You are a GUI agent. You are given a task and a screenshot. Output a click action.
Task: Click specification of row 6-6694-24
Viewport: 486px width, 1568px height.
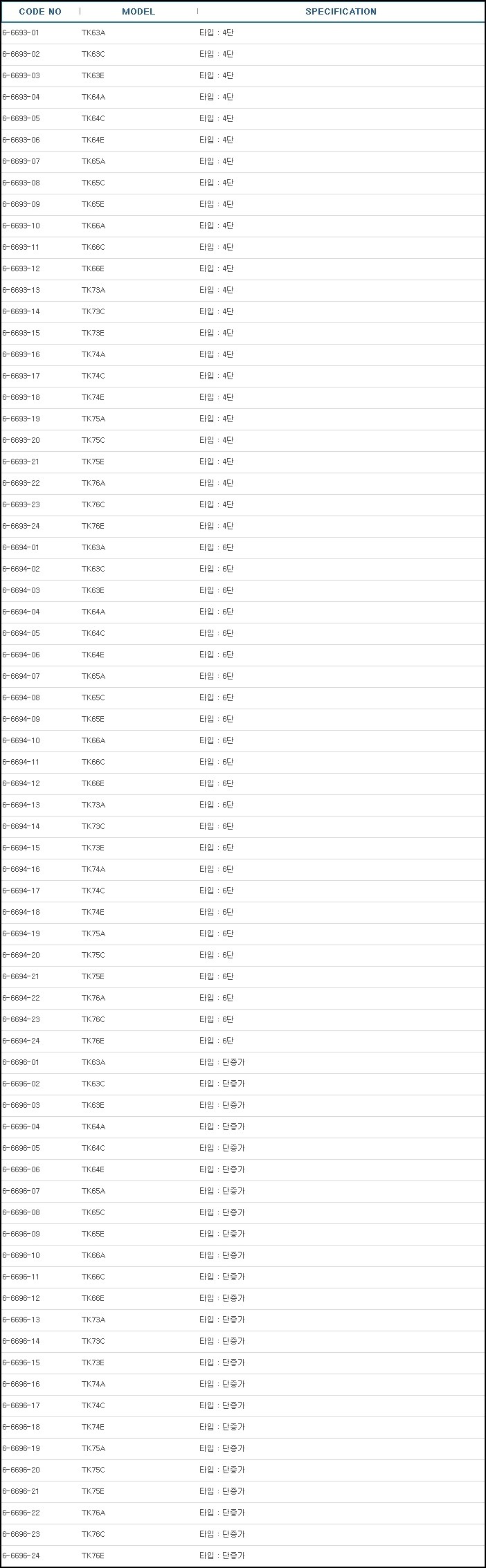[x=217, y=1041]
